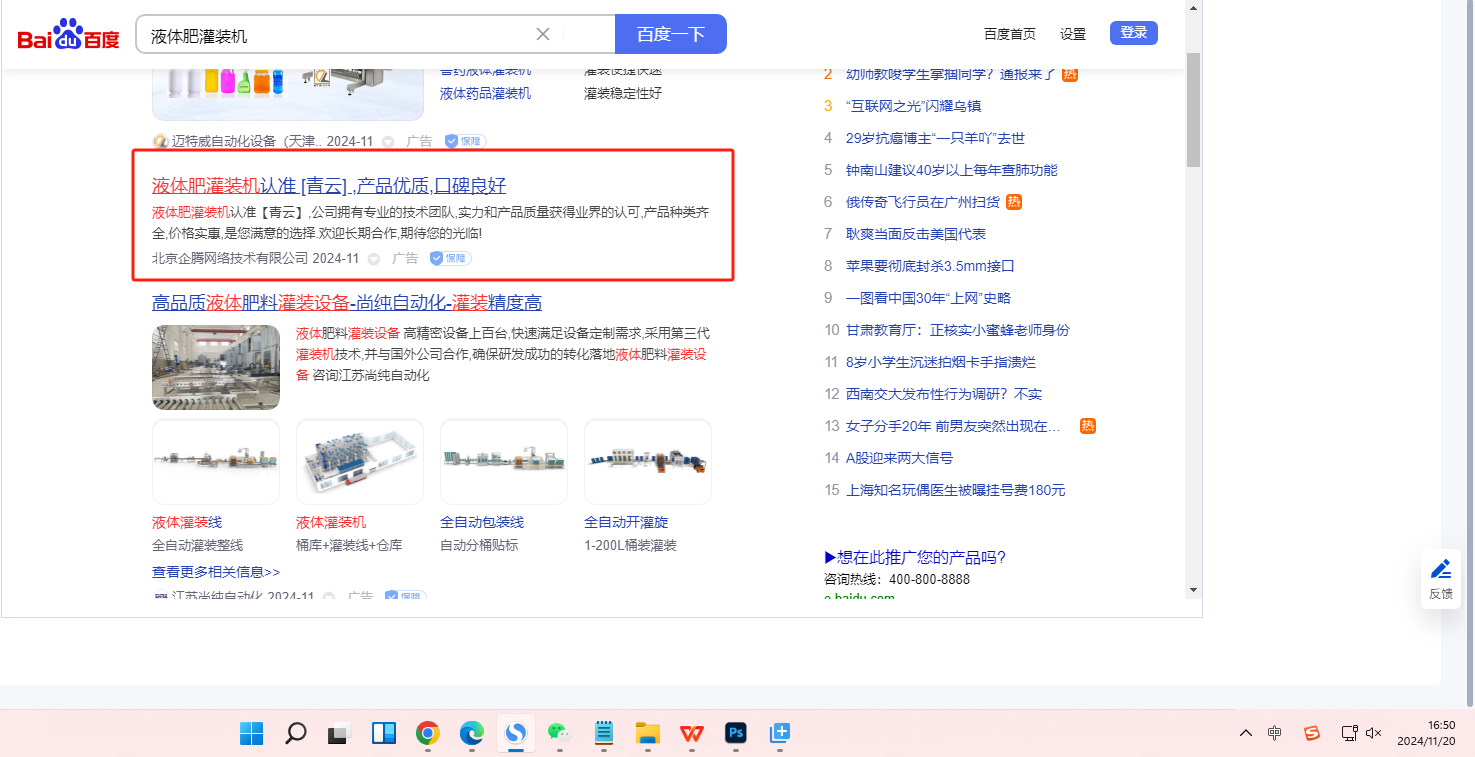Click the Sogou input method tray icon
This screenshot has width=1475, height=757.
[x=1312, y=733]
